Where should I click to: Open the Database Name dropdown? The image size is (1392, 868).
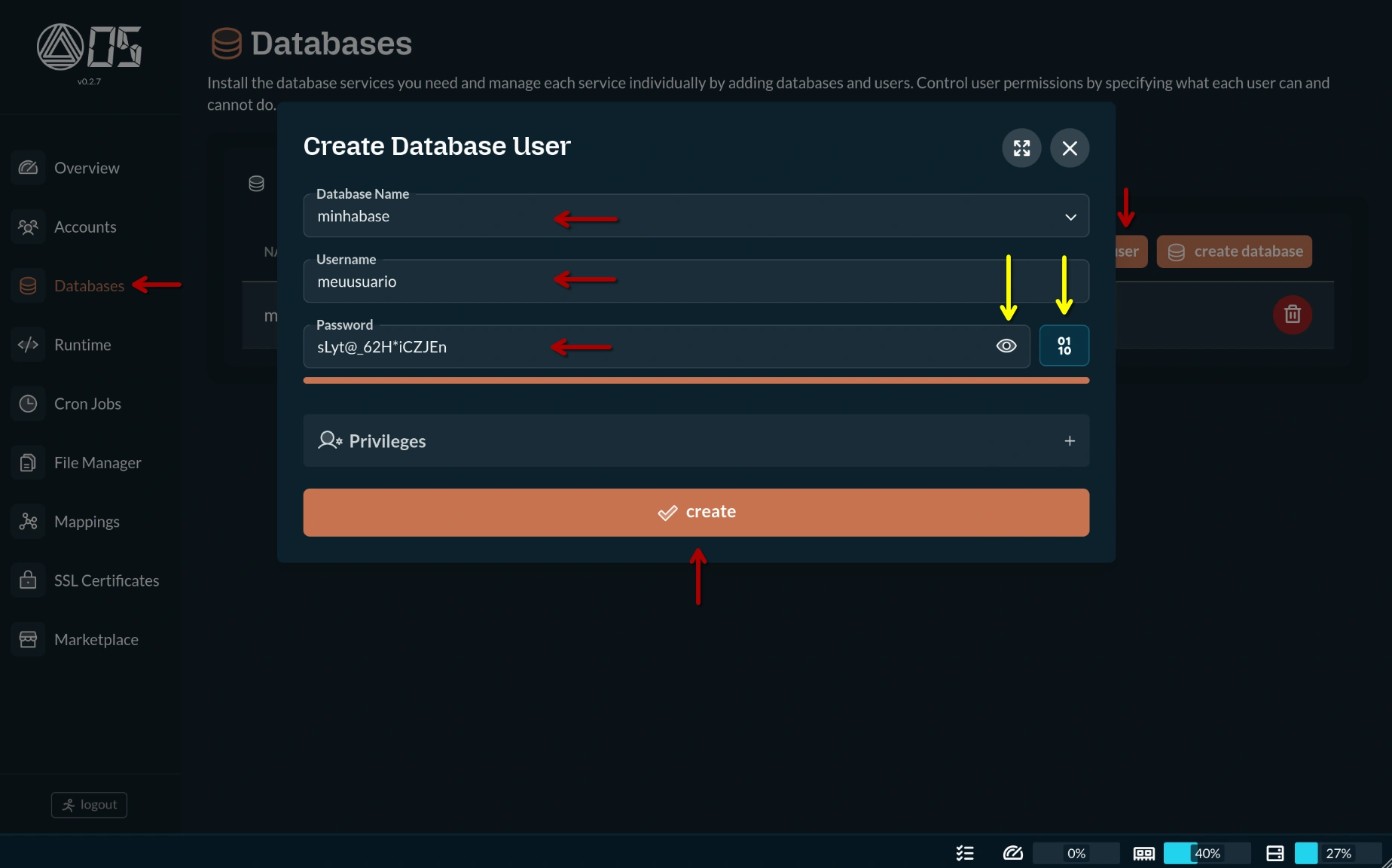1070,217
